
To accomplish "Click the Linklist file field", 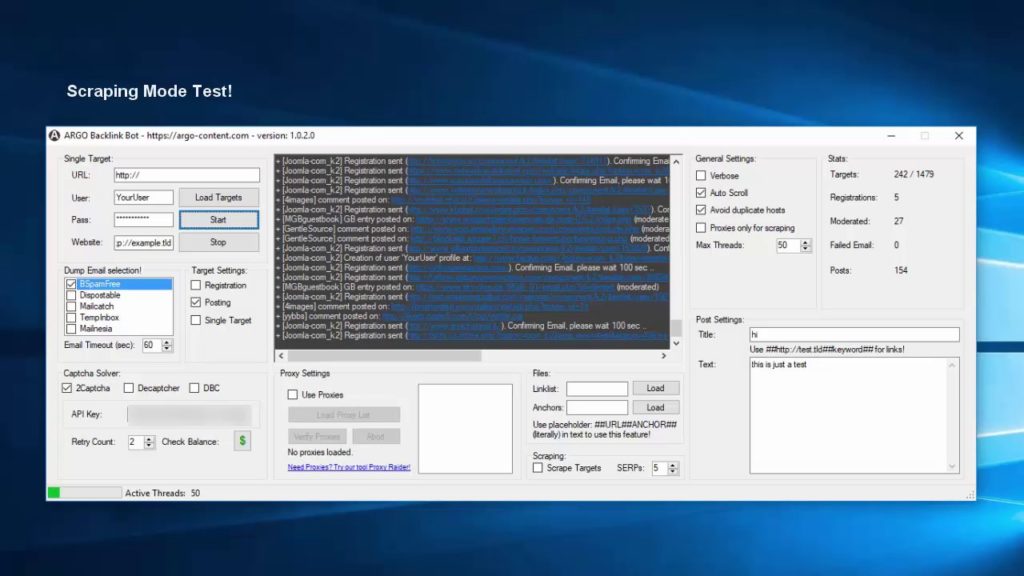I will (597, 389).
